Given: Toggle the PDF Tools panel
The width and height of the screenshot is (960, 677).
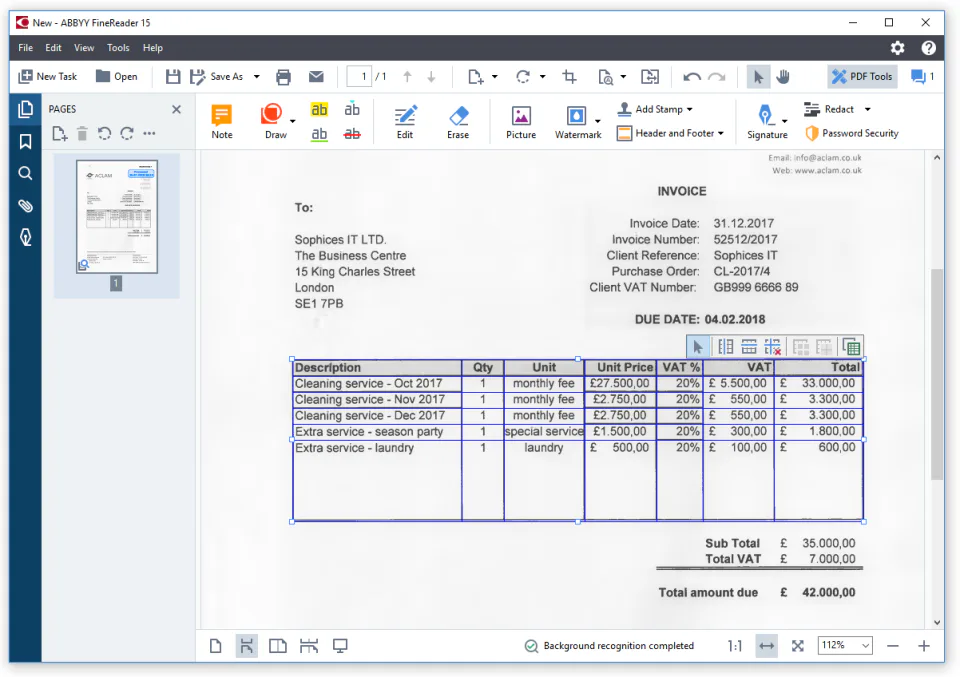Looking at the screenshot, I should coord(862,77).
